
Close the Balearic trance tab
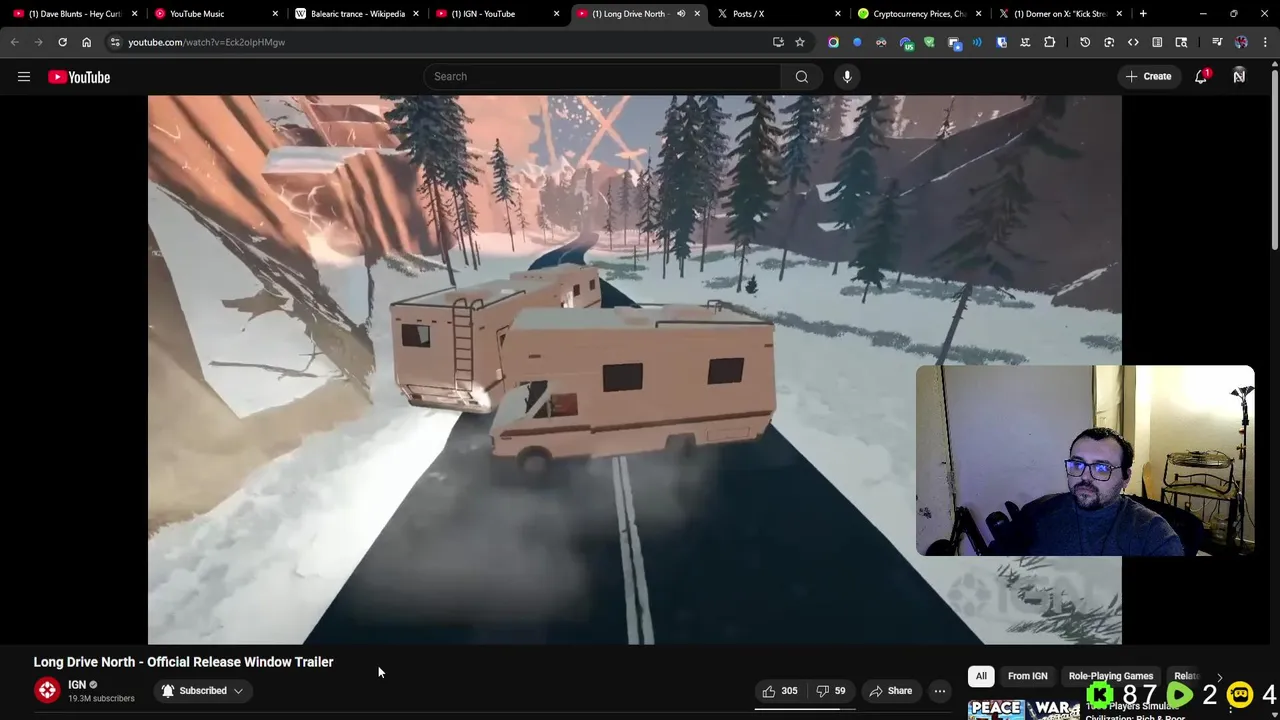point(416,14)
